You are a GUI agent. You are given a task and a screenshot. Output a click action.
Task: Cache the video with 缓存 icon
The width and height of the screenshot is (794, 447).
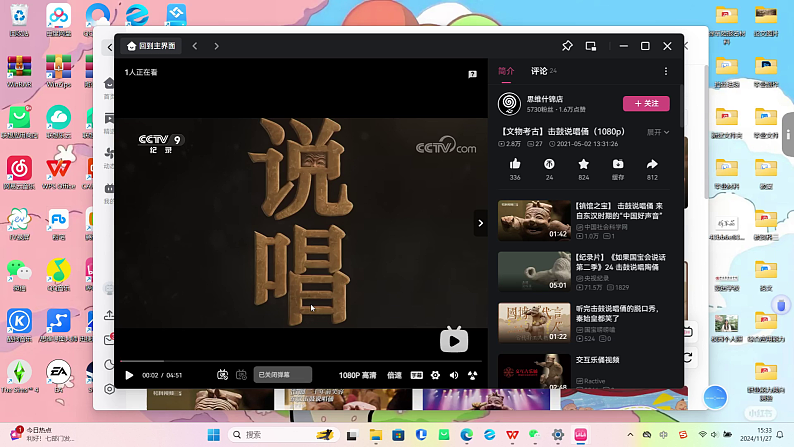pyautogui.click(x=618, y=164)
